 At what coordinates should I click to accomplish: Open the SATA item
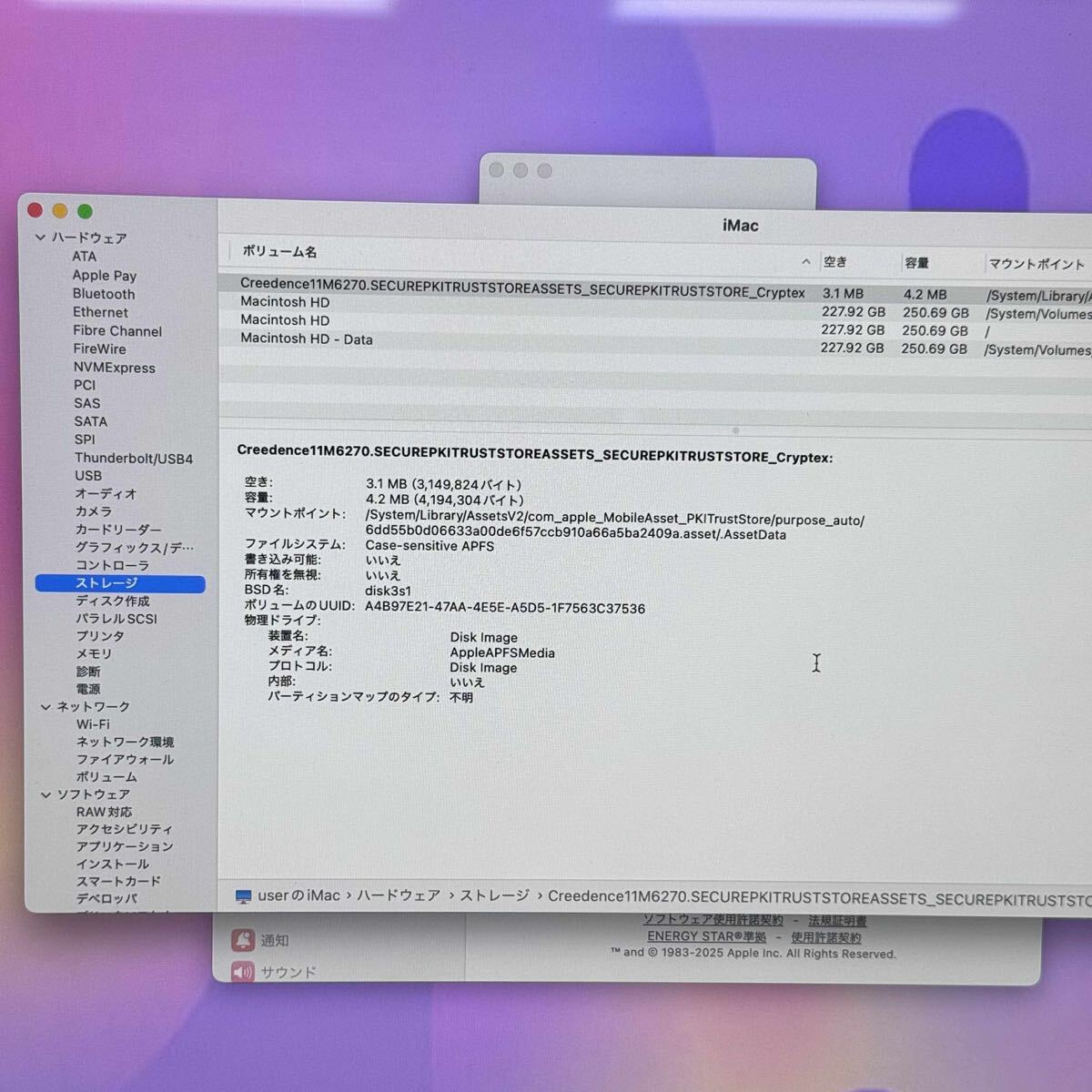(91, 421)
